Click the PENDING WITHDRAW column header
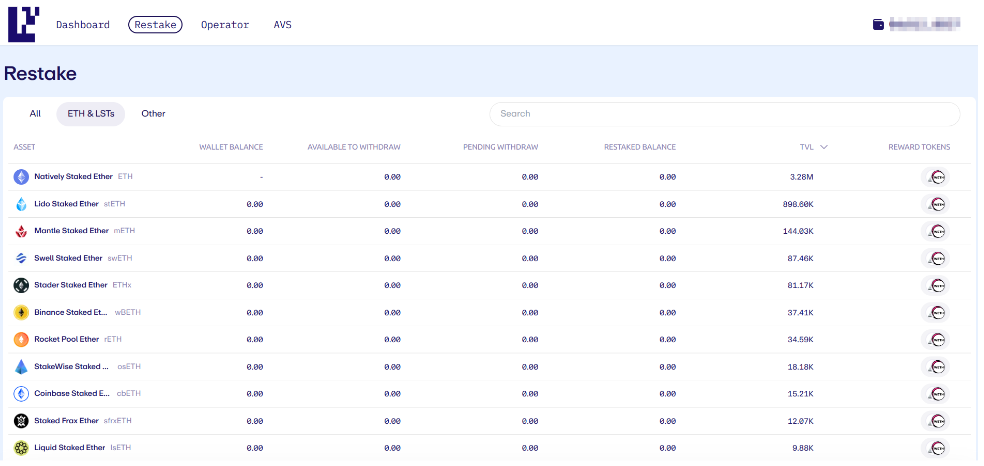Screen dimensions: 984x466 pyautogui.click(x=501, y=147)
